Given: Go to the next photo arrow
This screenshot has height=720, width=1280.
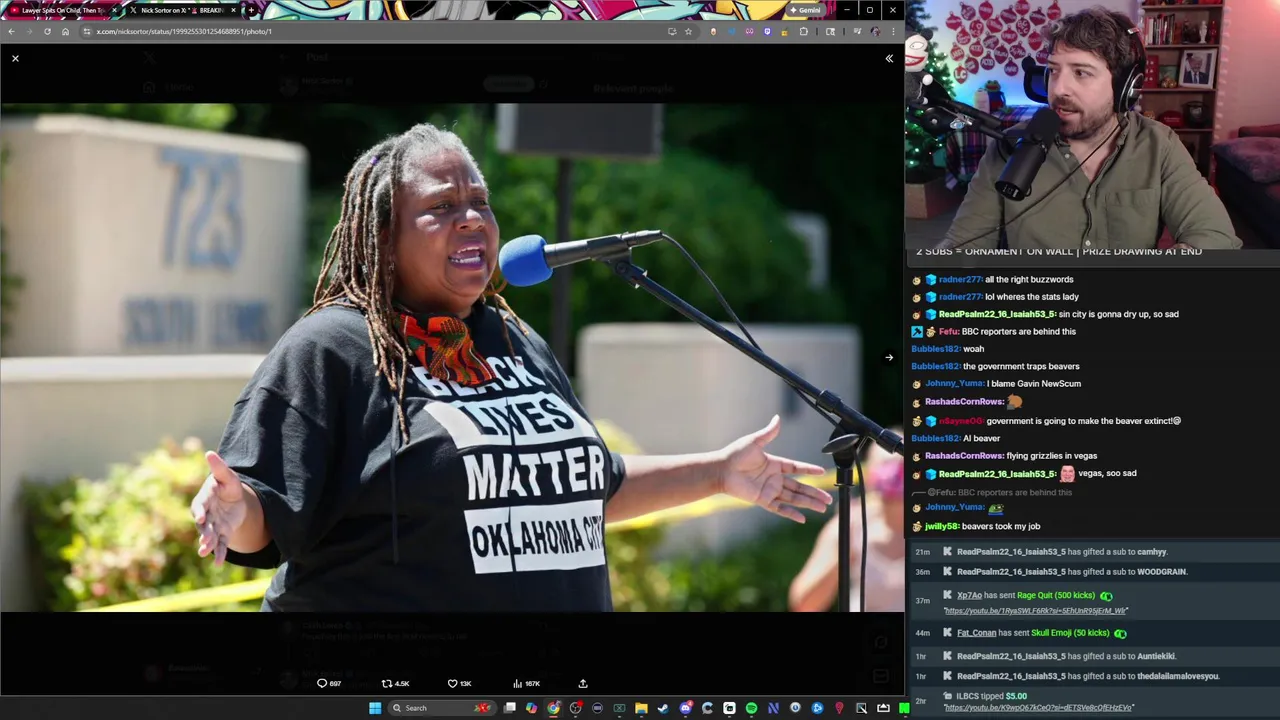Looking at the screenshot, I should [889, 357].
